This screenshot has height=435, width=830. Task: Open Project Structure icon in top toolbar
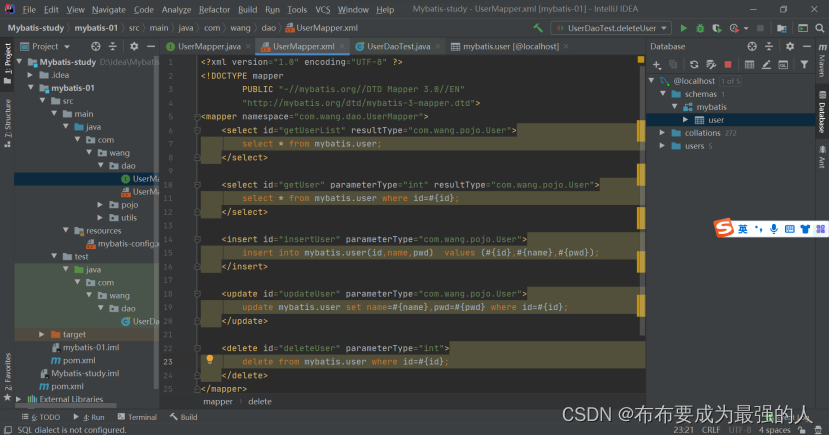point(782,28)
